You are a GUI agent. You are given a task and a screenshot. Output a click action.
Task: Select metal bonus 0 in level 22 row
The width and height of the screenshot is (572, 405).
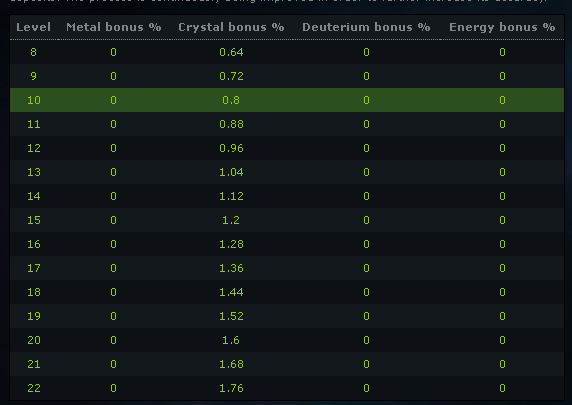pos(113,388)
